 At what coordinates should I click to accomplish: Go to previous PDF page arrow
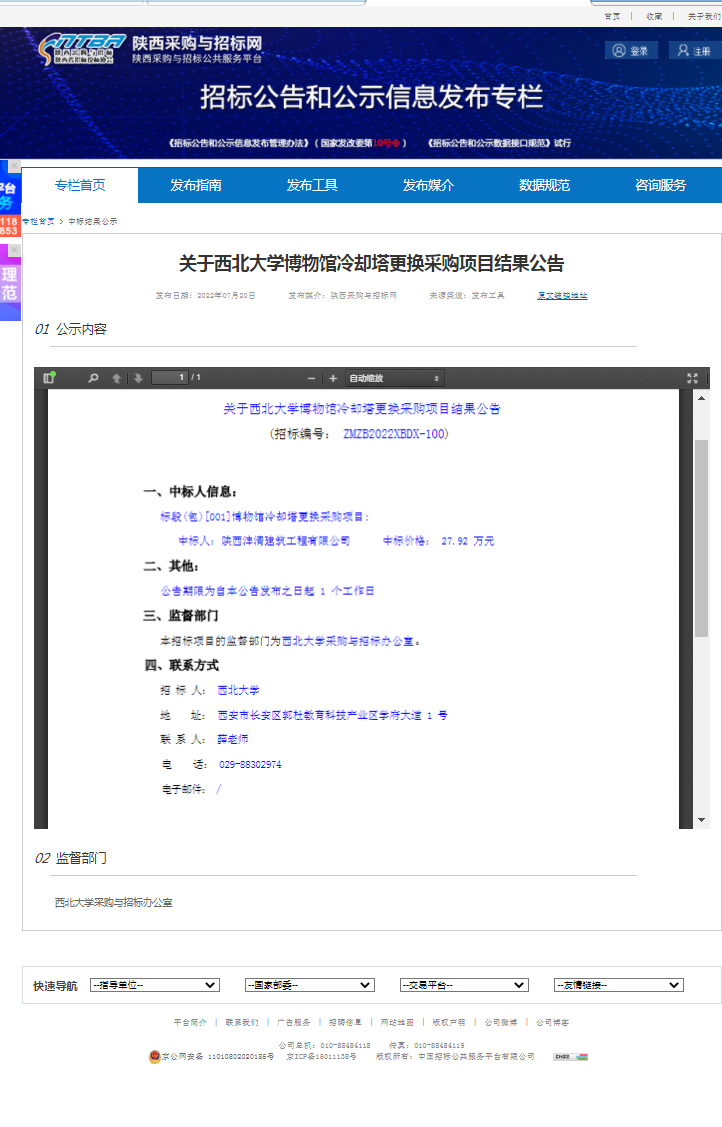(x=117, y=378)
